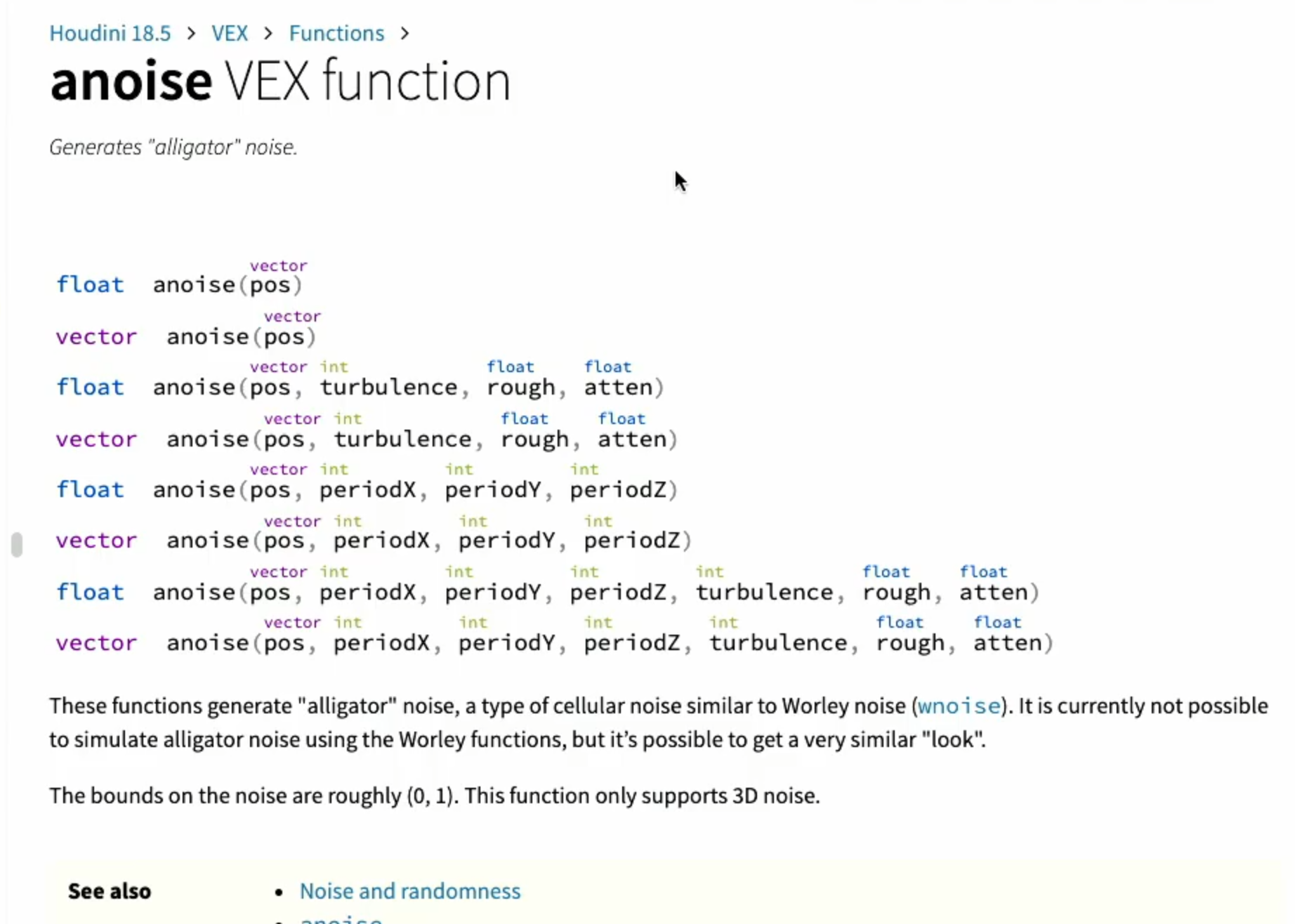Click the chevron after Houdini 18.5
The image size is (1295, 924).
191,33
